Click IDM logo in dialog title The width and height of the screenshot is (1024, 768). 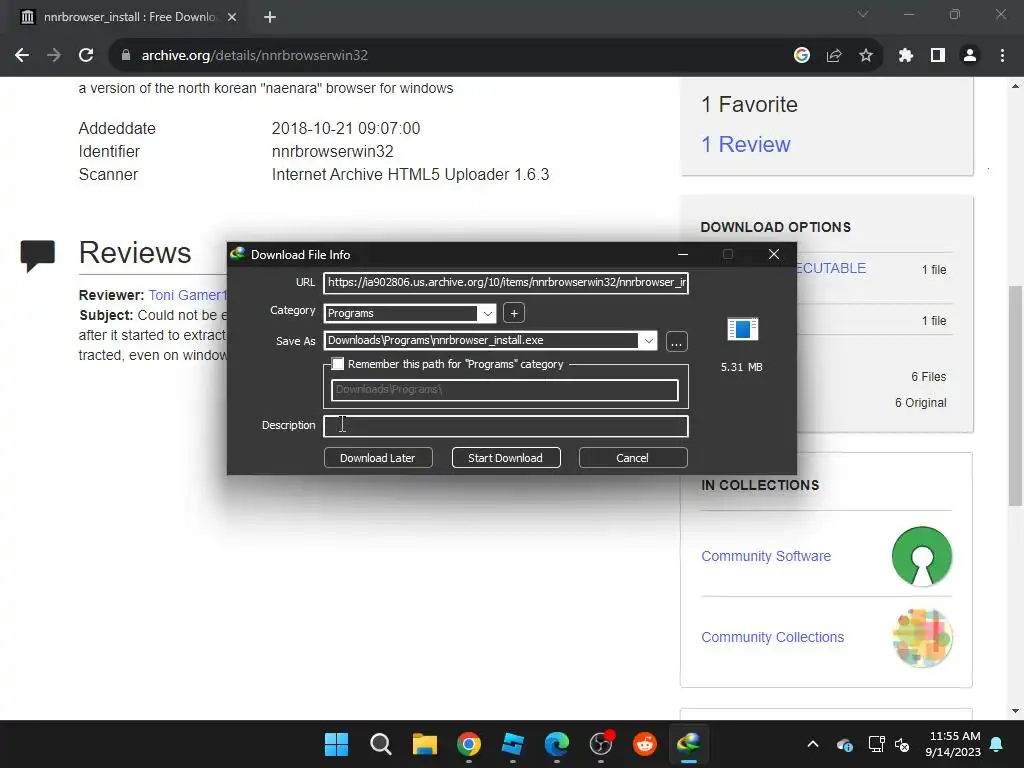click(238, 254)
